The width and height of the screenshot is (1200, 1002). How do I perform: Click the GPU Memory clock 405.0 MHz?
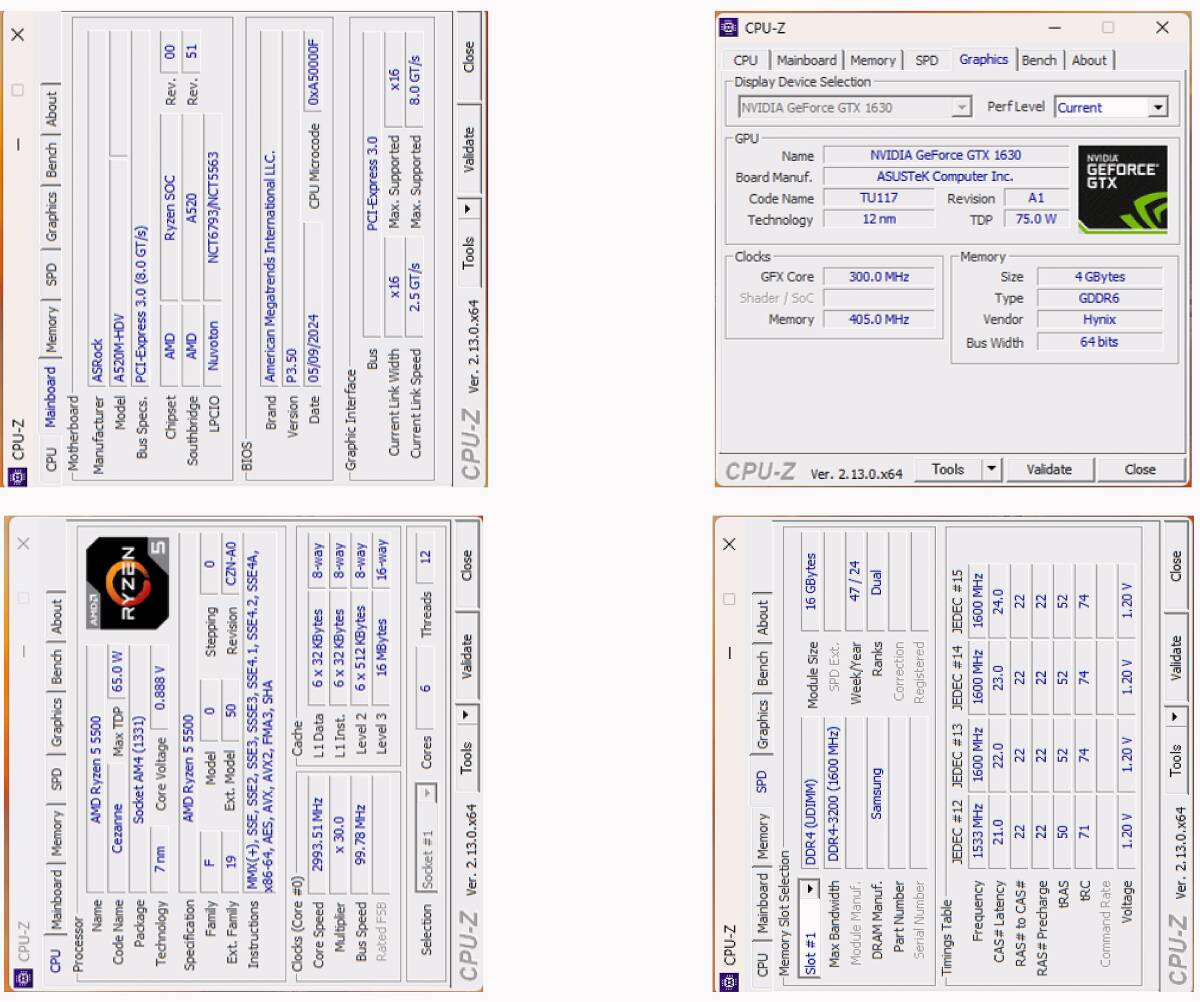click(x=879, y=319)
